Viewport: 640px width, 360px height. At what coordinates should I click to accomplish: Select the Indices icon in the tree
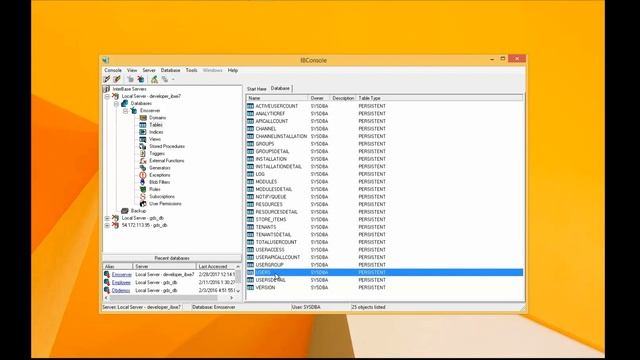(143, 132)
